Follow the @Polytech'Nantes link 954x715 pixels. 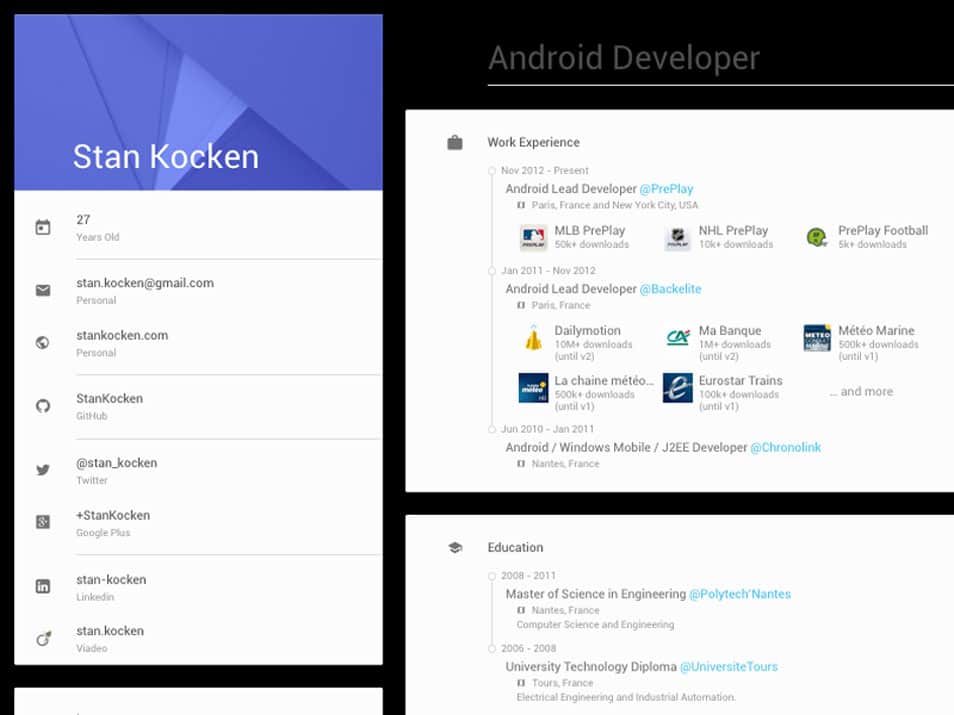point(740,594)
